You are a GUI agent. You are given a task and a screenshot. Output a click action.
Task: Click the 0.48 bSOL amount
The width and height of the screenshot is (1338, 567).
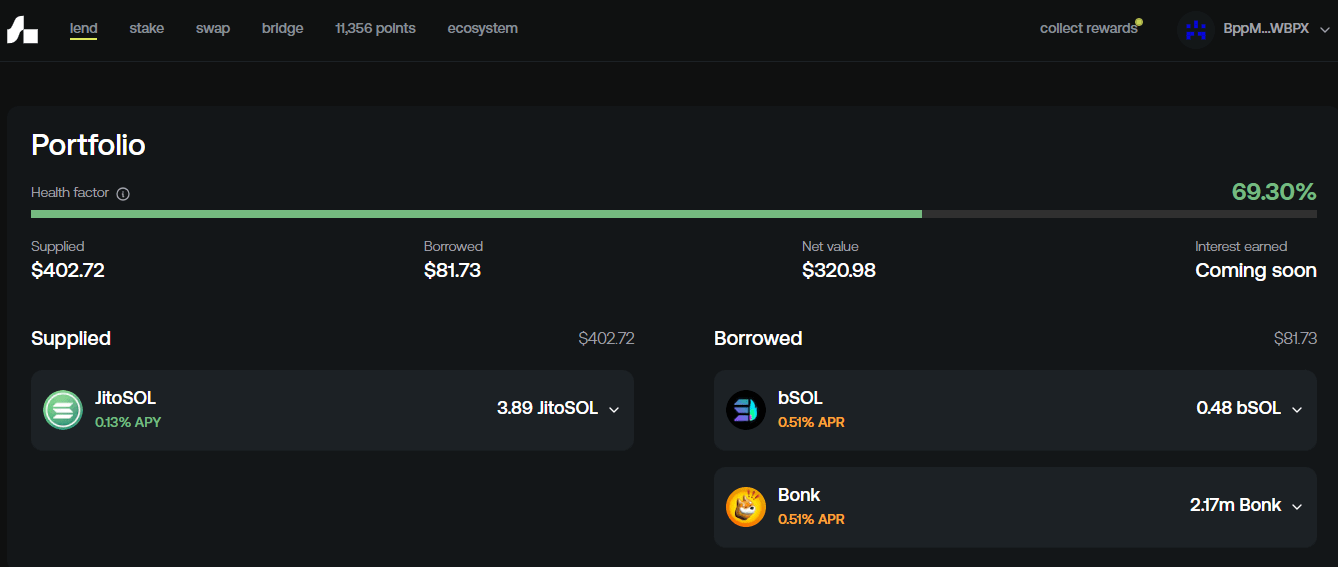click(1238, 408)
